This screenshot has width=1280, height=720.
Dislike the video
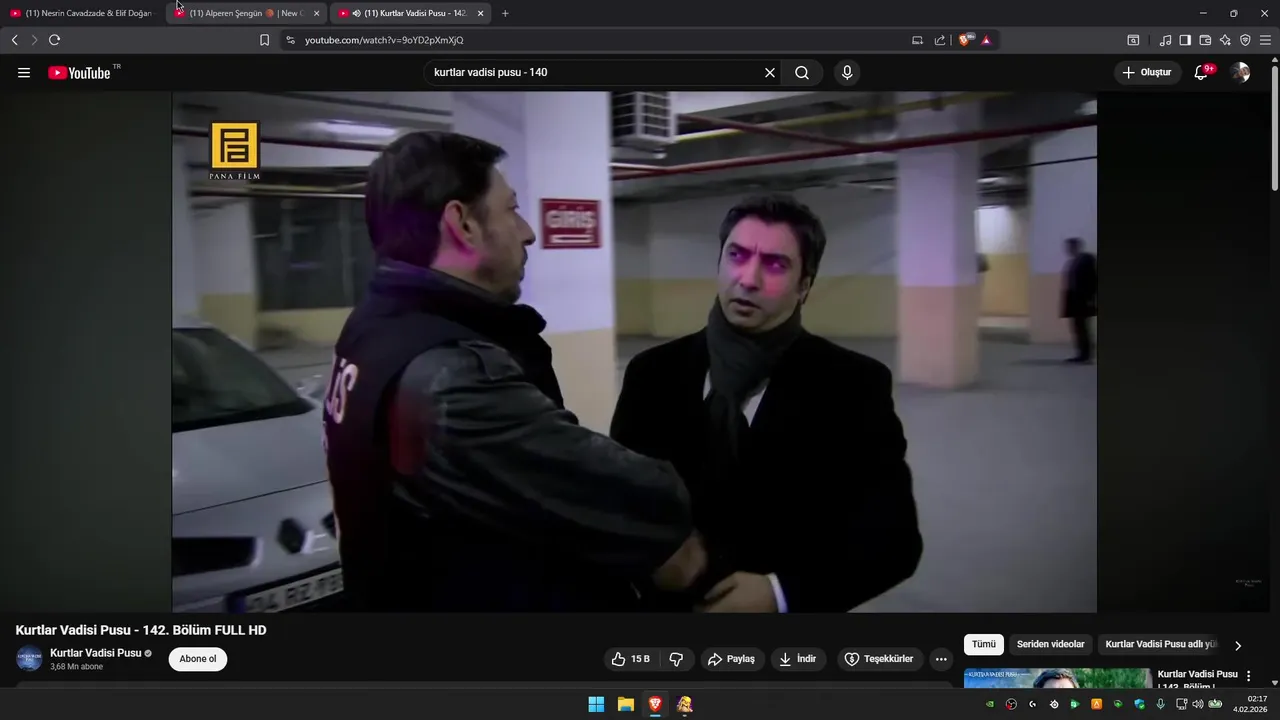[x=676, y=659]
